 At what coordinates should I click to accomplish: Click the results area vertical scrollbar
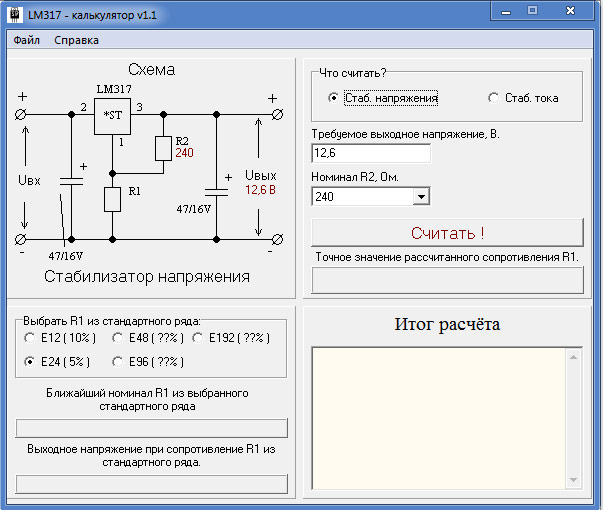pyautogui.click(x=574, y=418)
